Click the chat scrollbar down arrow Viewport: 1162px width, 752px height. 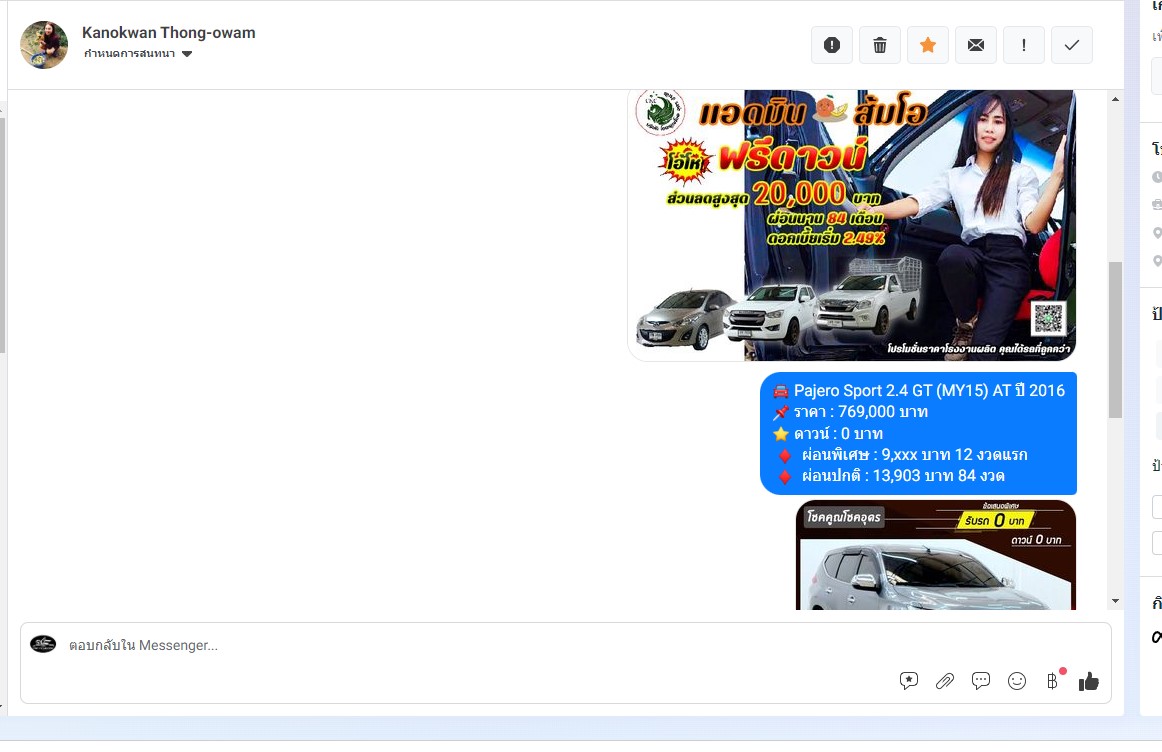point(1115,601)
